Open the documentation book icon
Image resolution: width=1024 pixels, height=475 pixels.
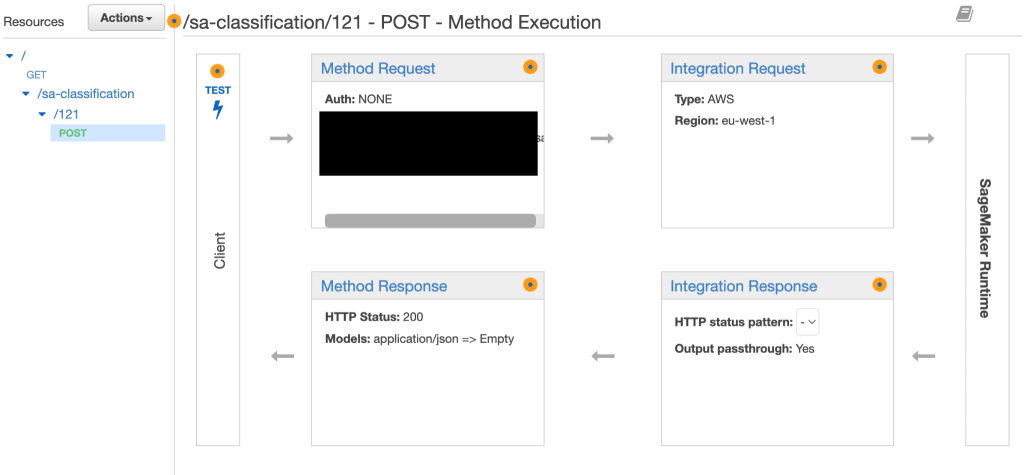(964, 14)
